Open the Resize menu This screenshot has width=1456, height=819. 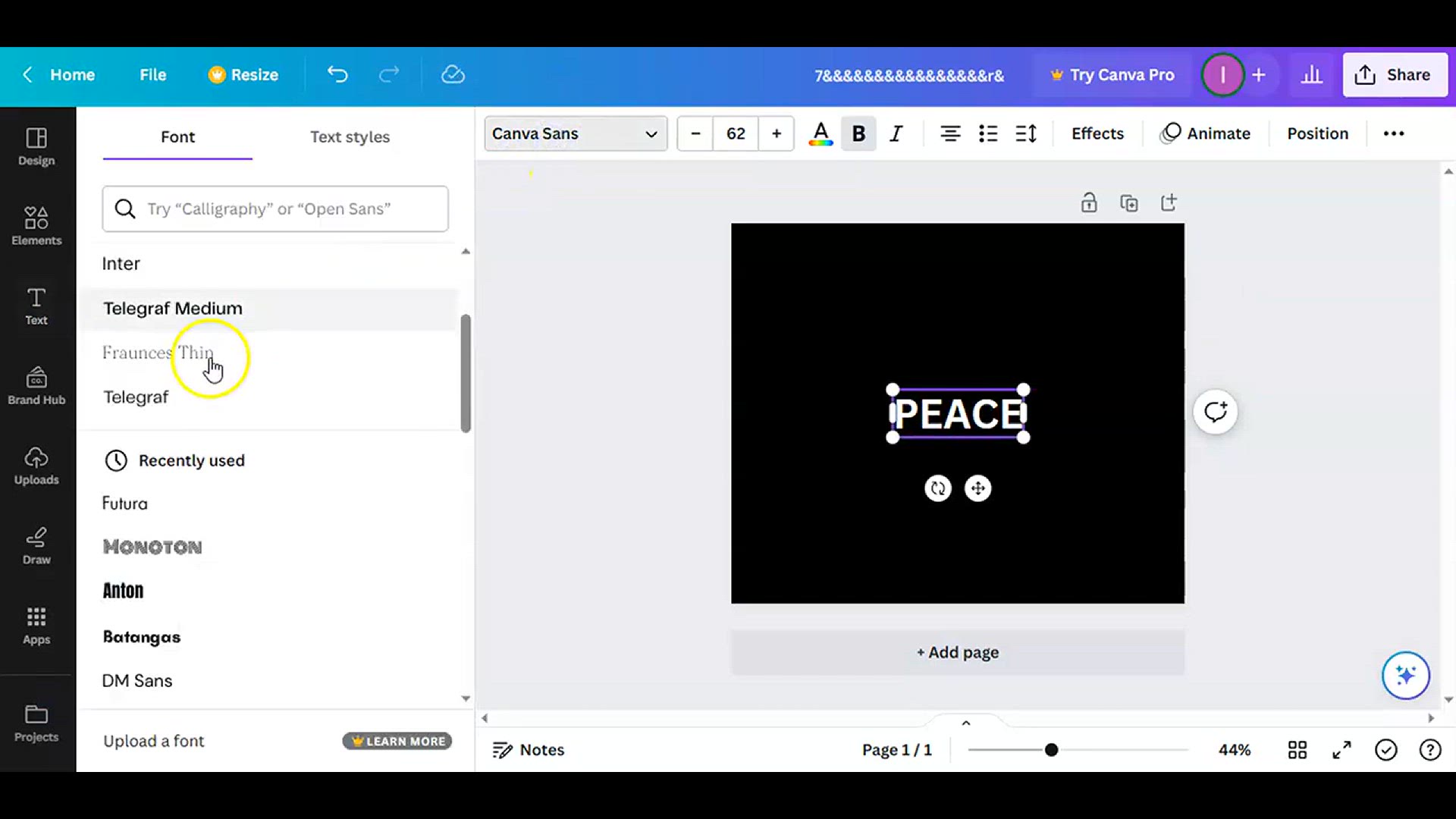tap(243, 74)
